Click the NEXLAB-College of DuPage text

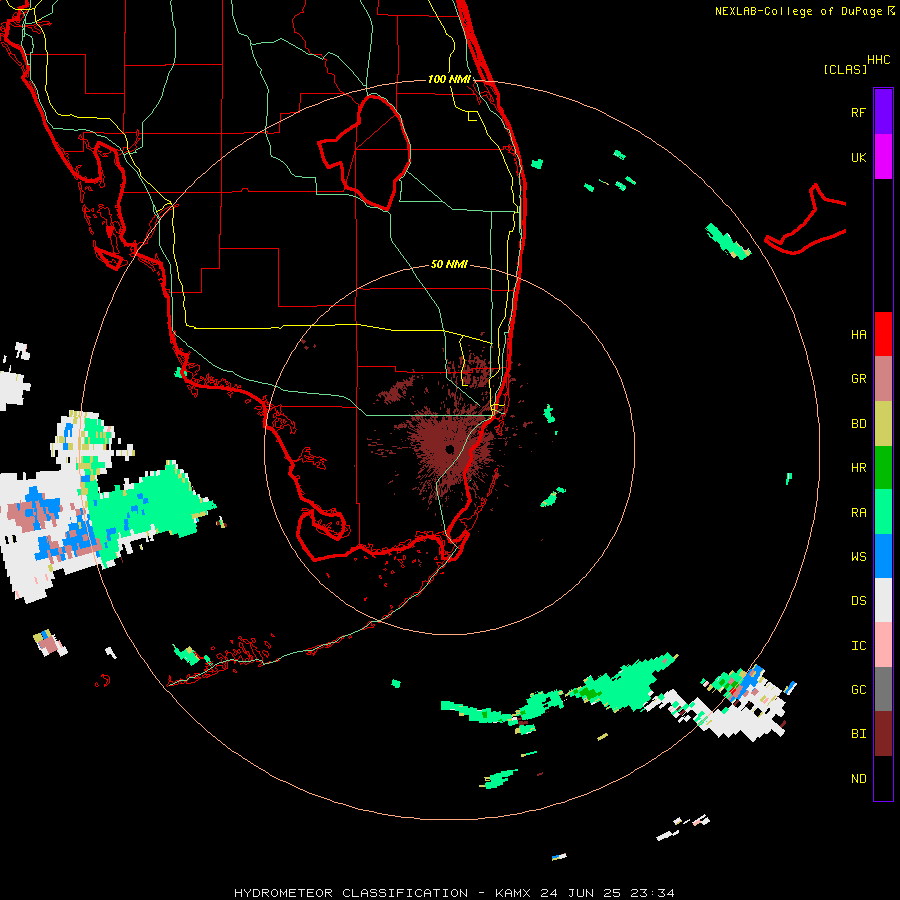coord(800,11)
